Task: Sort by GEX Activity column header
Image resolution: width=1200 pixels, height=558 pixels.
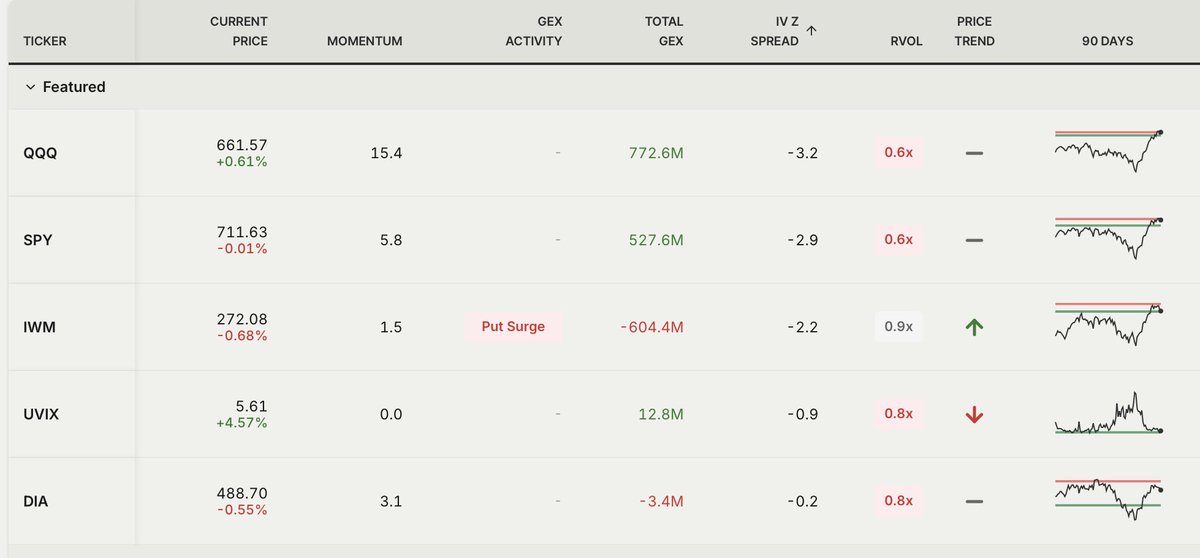Action: click(x=535, y=31)
